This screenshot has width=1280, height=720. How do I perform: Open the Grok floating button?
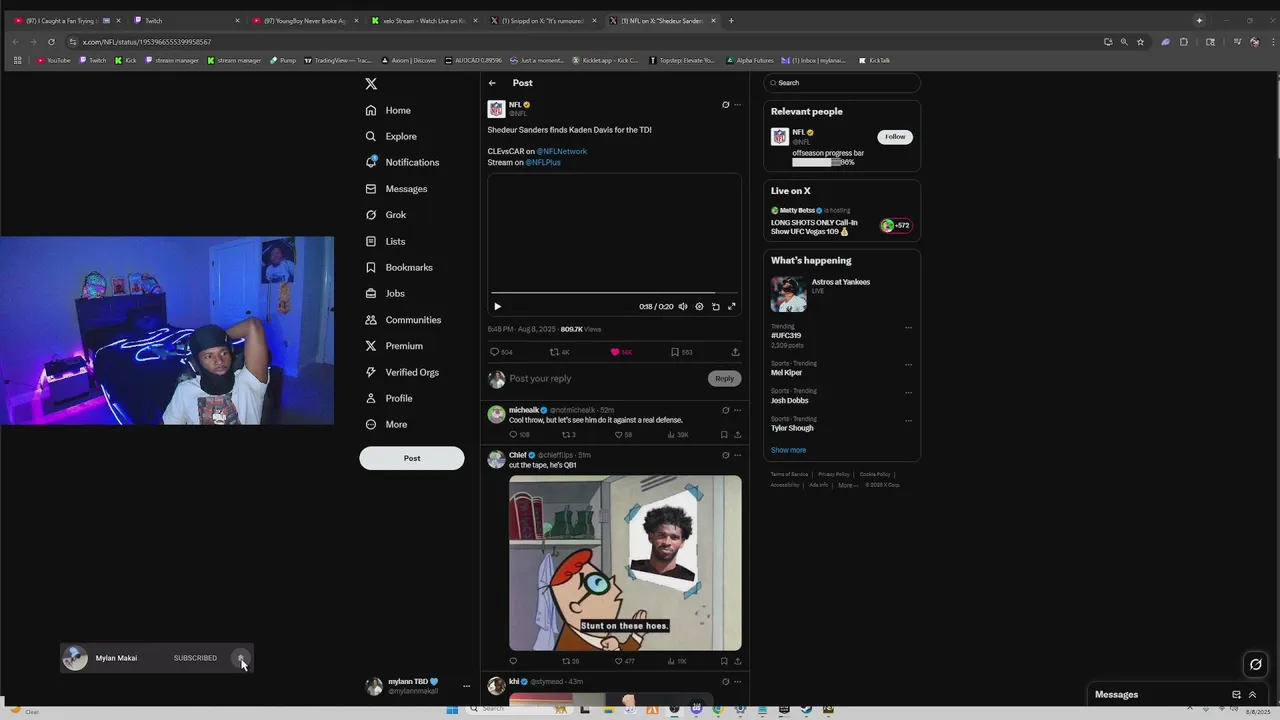tap(1256, 664)
